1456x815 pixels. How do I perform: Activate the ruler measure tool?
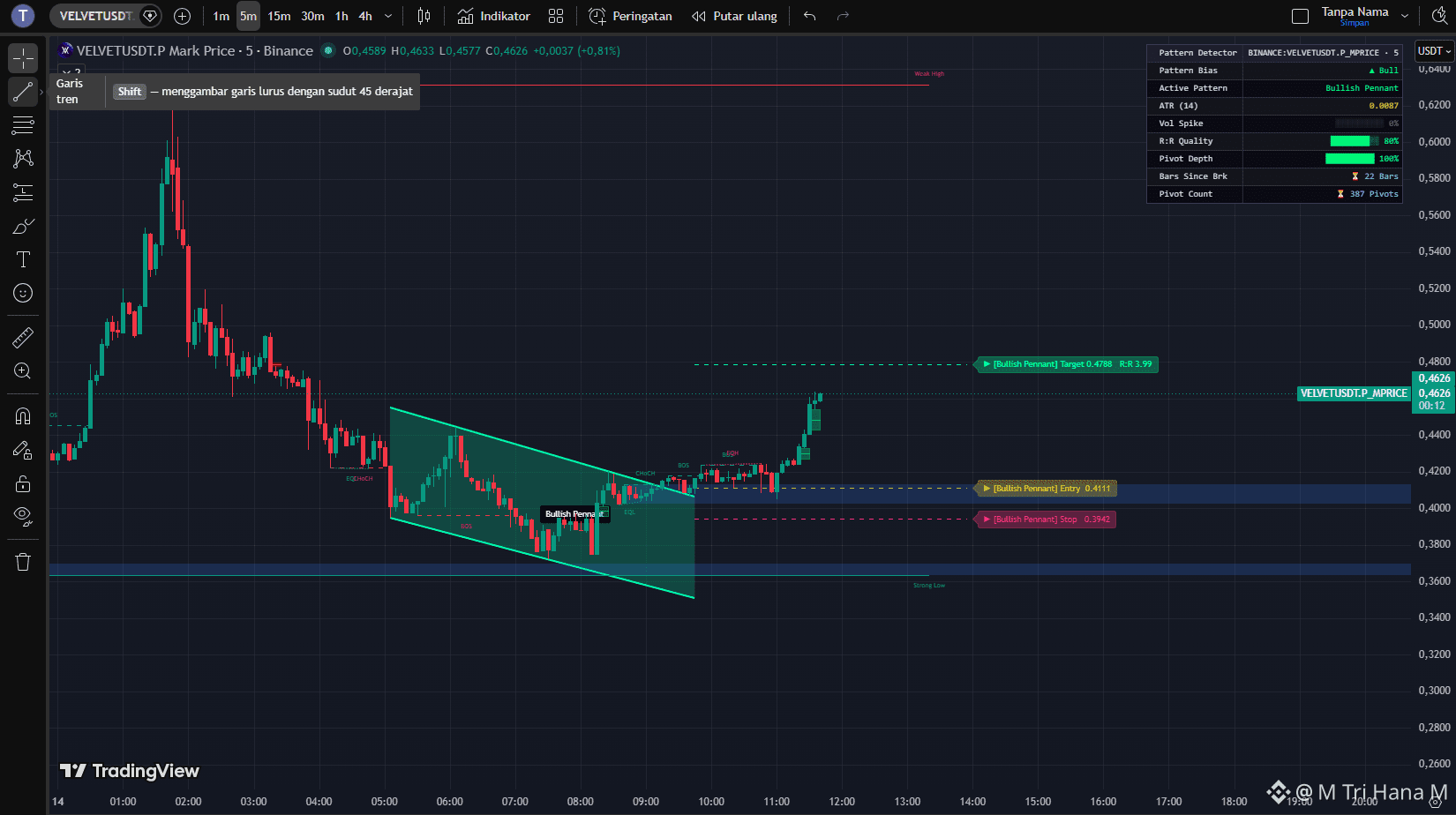(x=23, y=337)
